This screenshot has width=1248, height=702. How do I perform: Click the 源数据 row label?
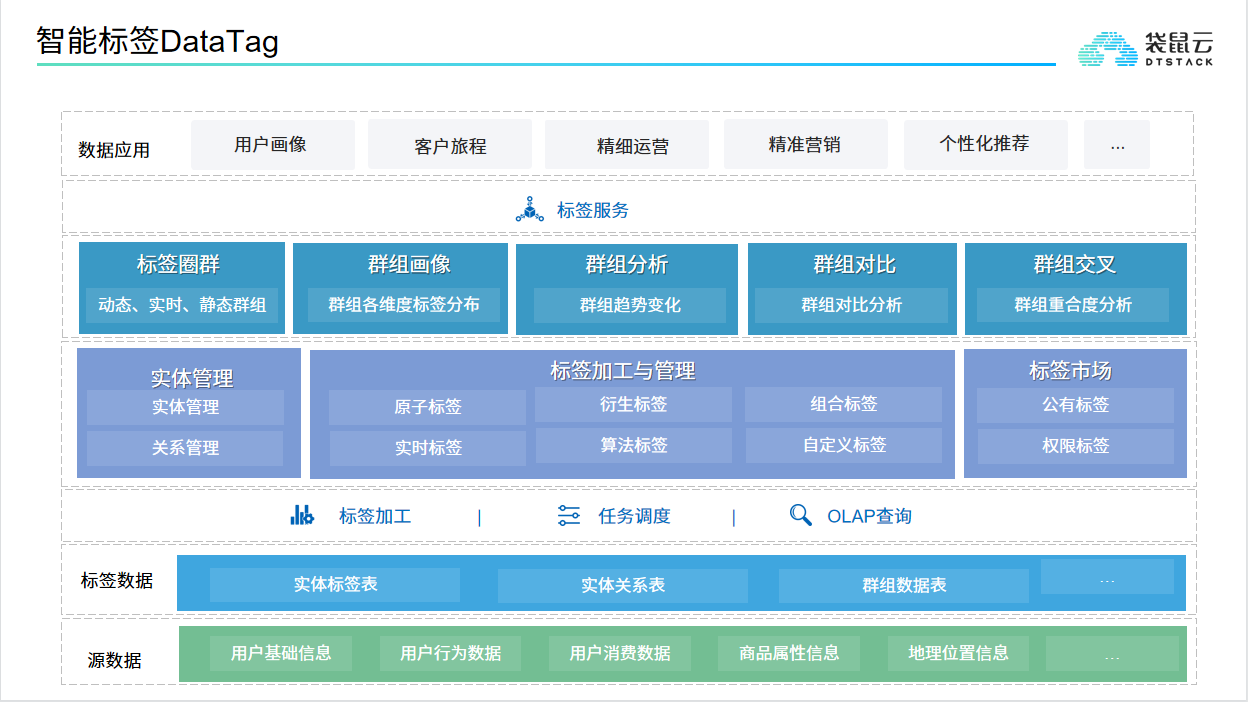[x=114, y=660]
